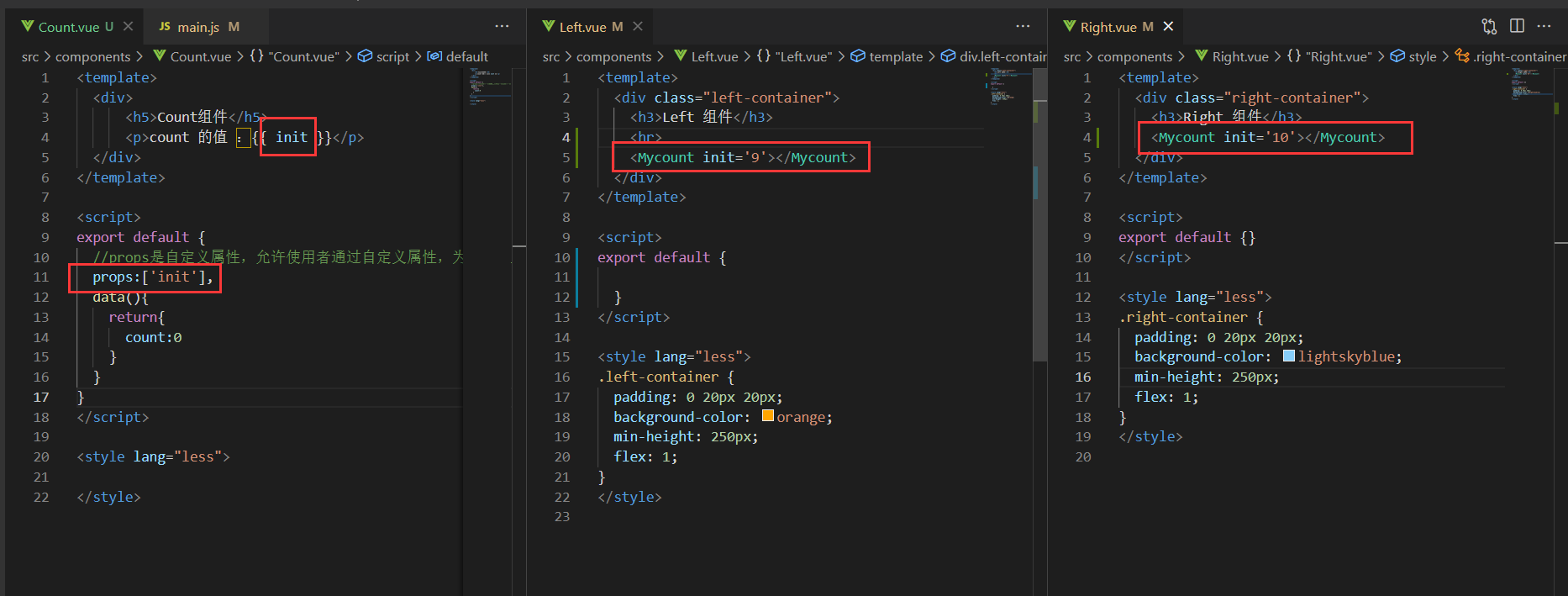Click the lightskyblue color swatch in Right.vue
Screen dimensions: 1568x596
(1289, 356)
